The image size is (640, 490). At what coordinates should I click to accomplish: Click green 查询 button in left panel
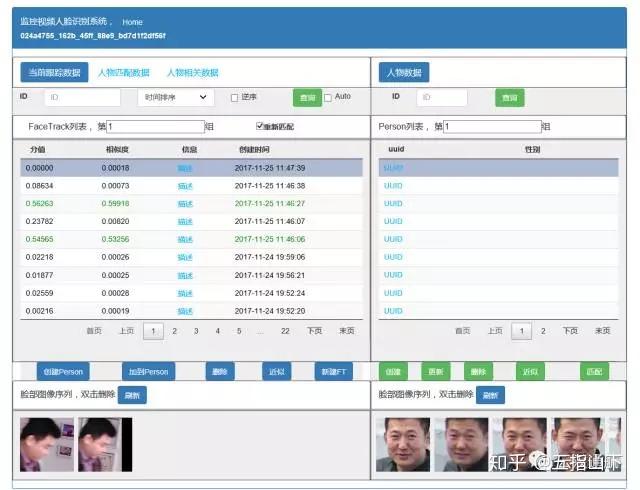(307, 98)
